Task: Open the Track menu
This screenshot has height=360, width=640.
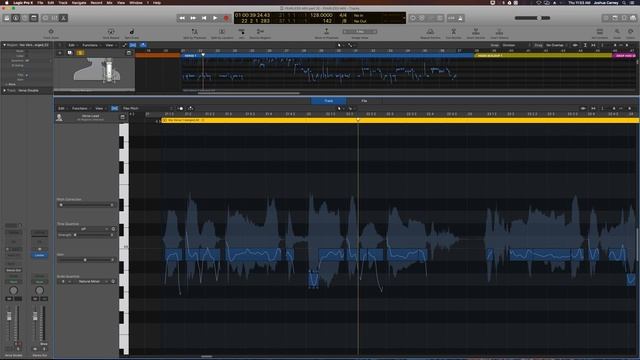Action: pyautogui.click(x=63, y=2)
